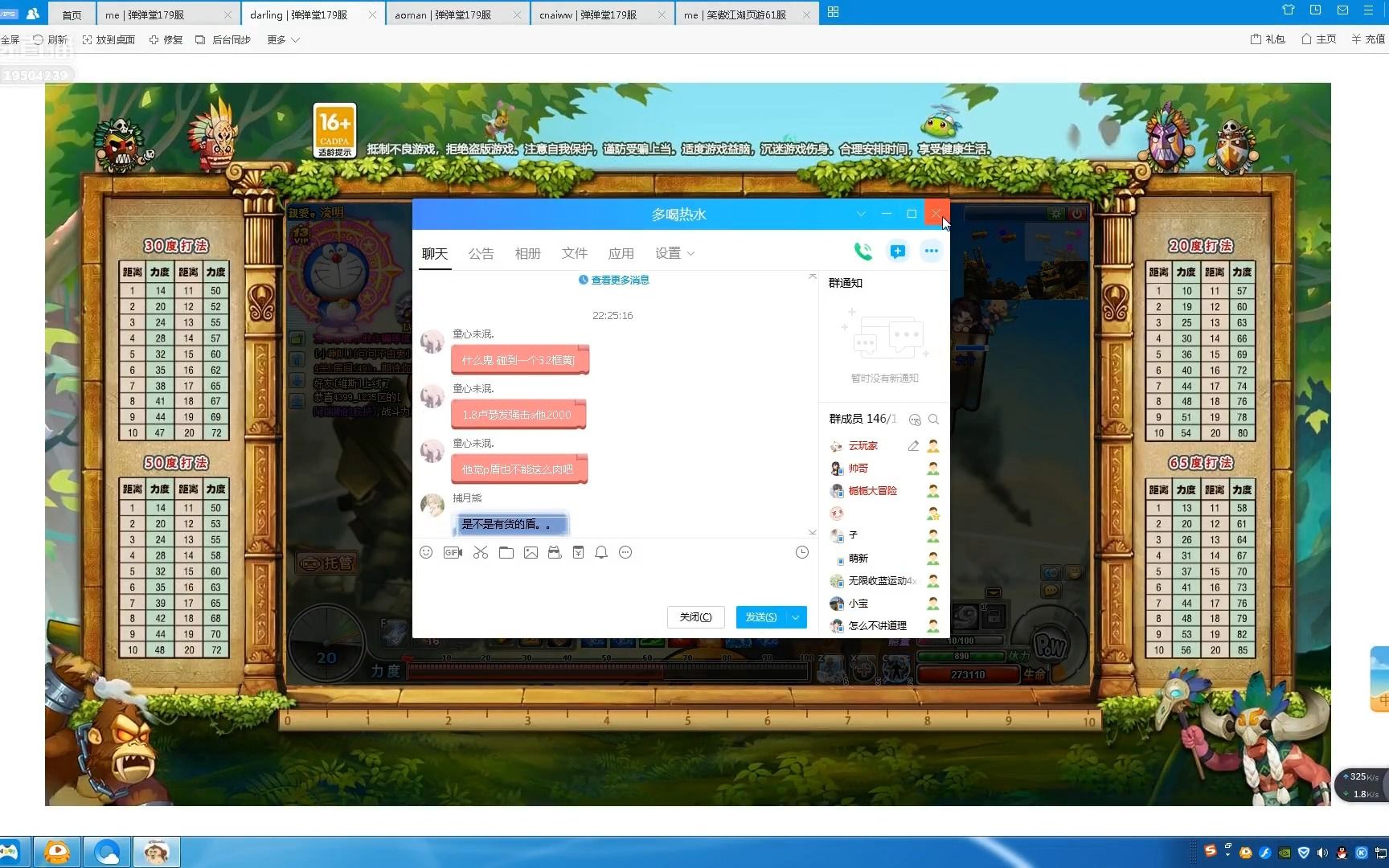Switch to the 公告 tab

click(x=481, y=253)
